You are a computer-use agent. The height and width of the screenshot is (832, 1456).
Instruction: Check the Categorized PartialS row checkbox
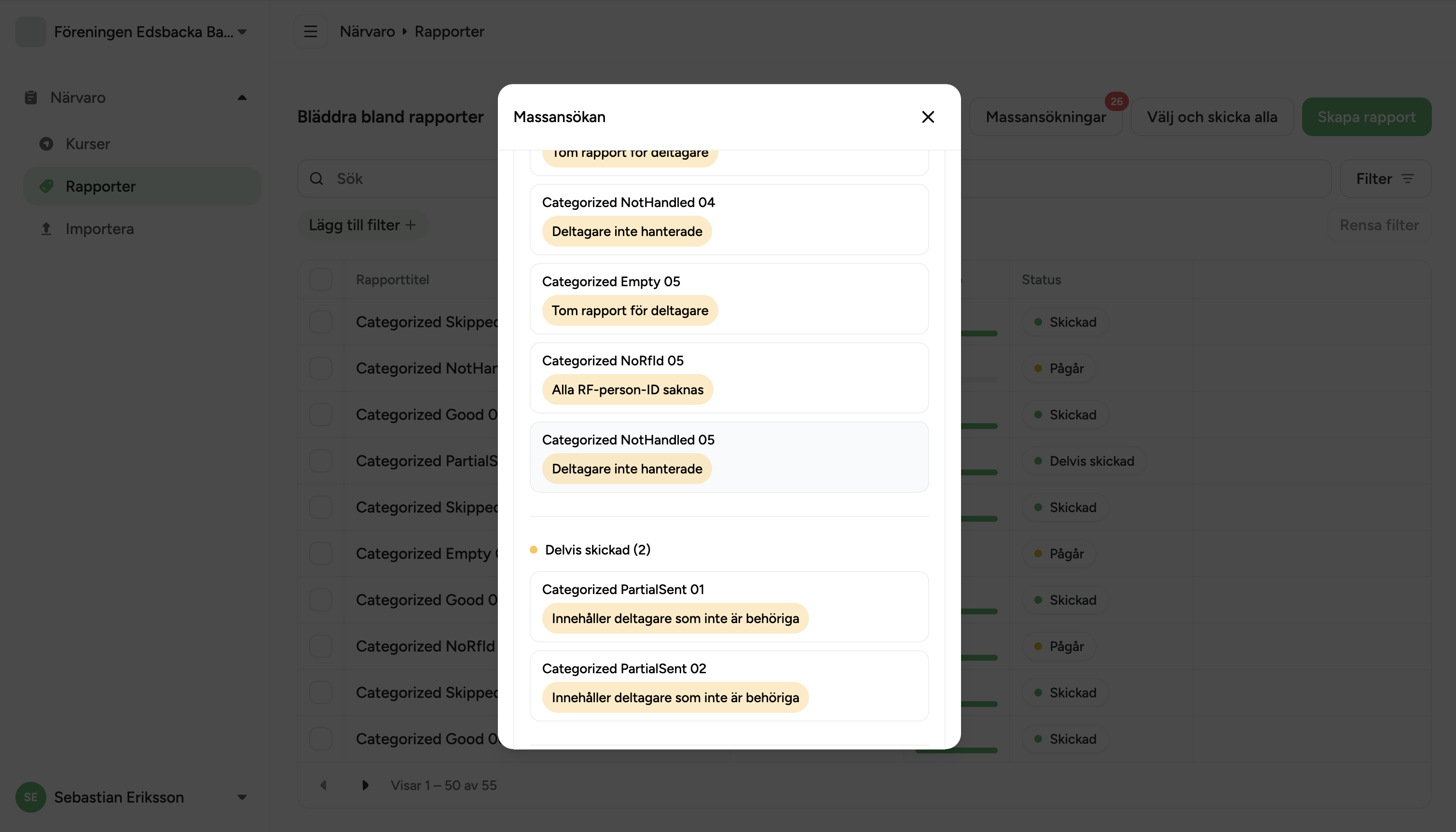(320, 460)
